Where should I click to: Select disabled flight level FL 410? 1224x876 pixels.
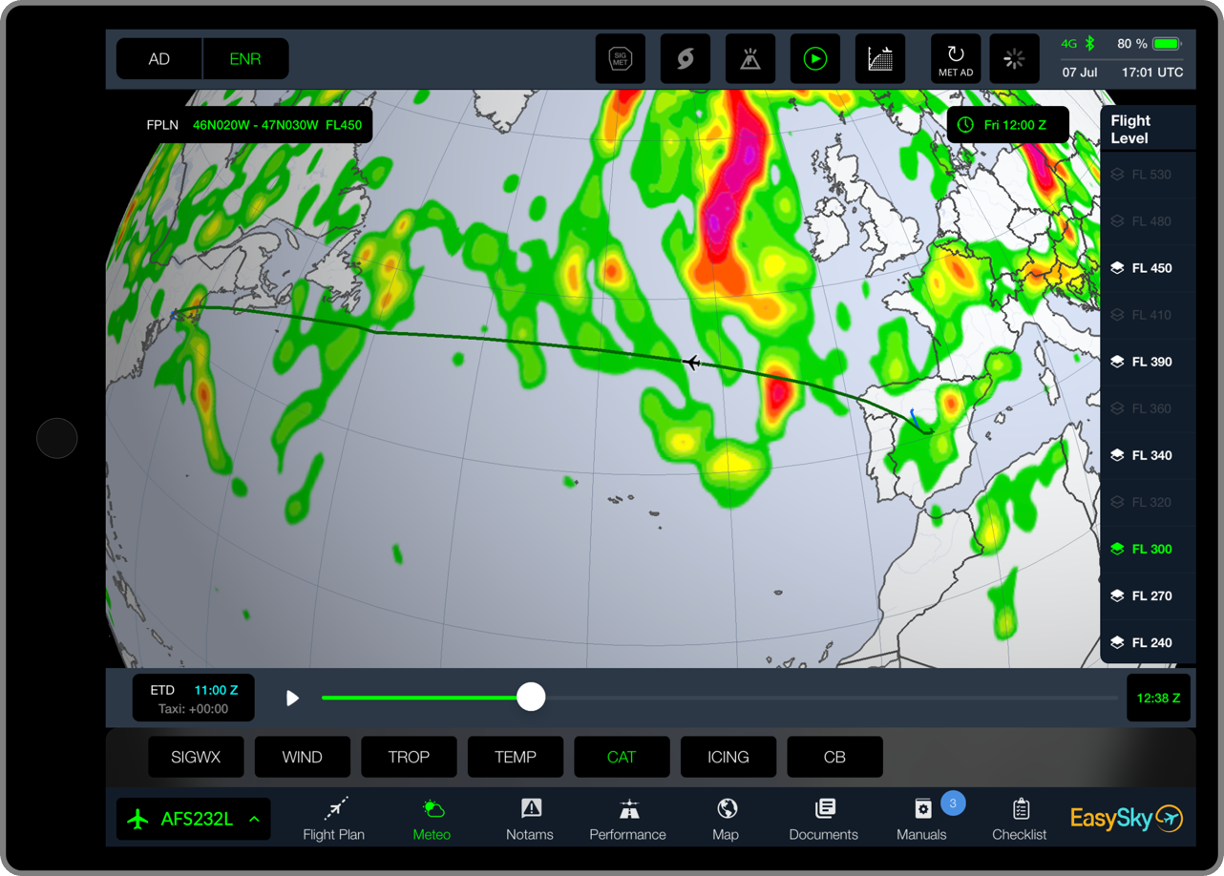click(x=1148, y=315)
